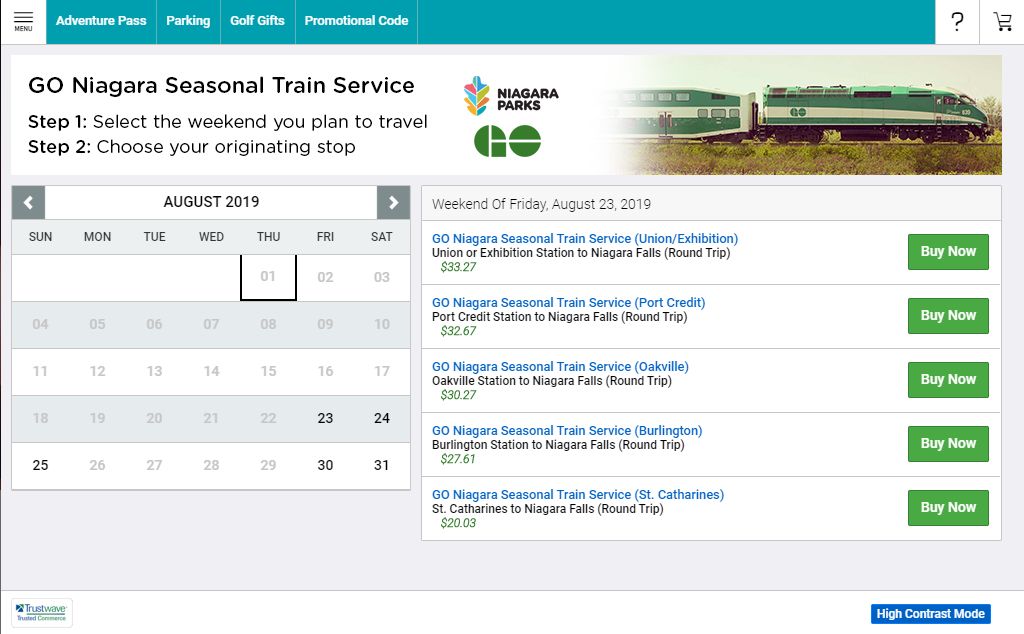The width and height of the screenshot is (1024, 634).
Task: Buy Now for St. Catharines service
Action: pyautogui.click(x=947, y=508)
